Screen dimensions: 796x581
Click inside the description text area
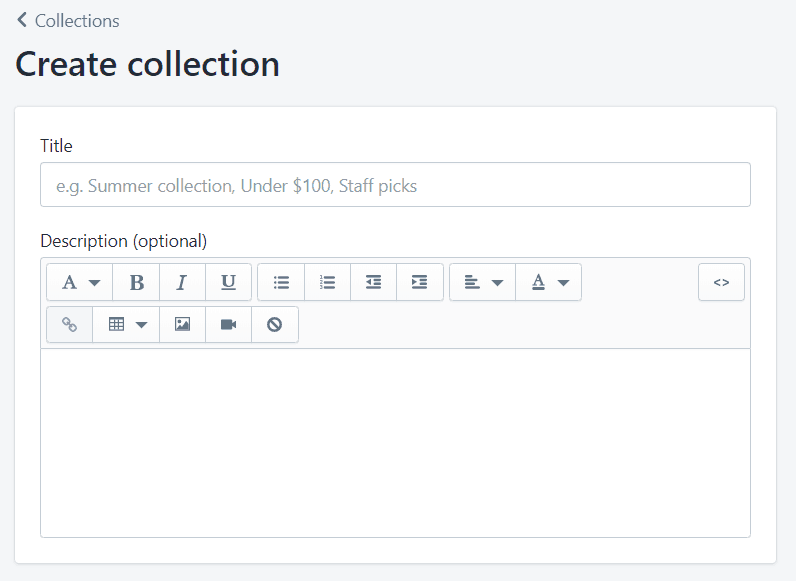pos(395,443)
